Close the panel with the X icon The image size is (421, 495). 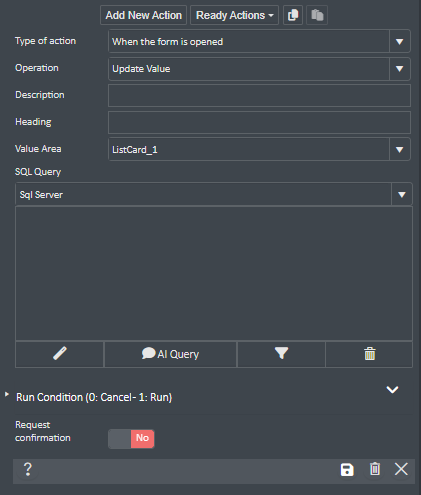(401, 469)
